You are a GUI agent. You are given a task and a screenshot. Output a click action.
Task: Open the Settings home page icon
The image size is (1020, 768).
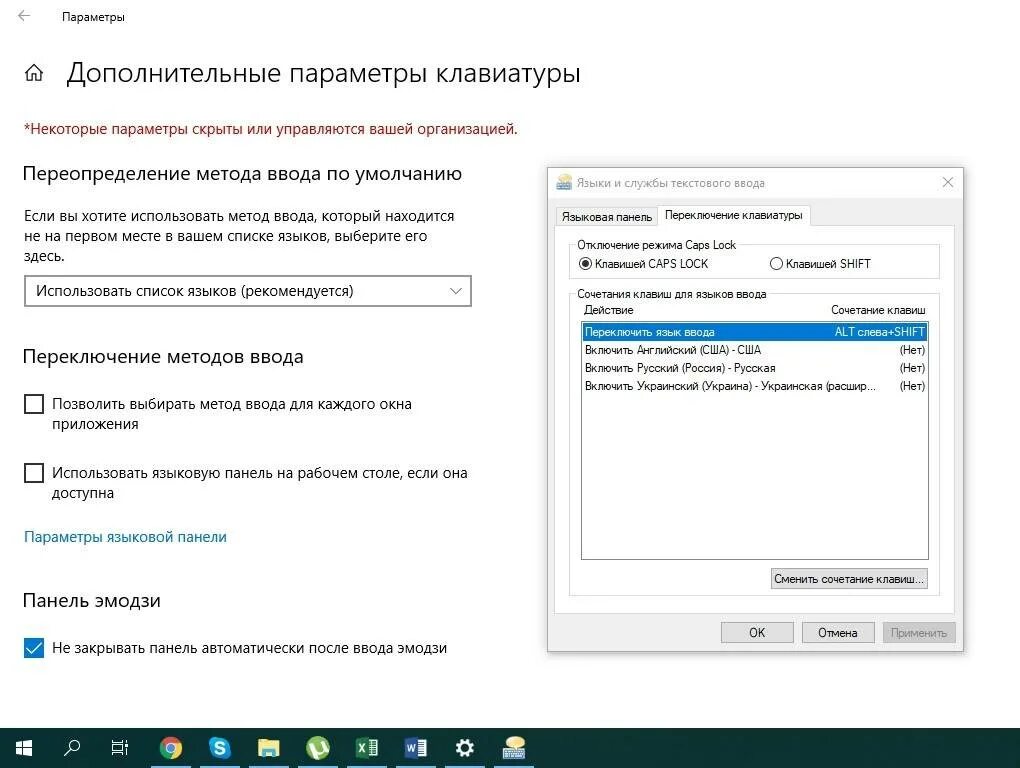tap(34, 73)
